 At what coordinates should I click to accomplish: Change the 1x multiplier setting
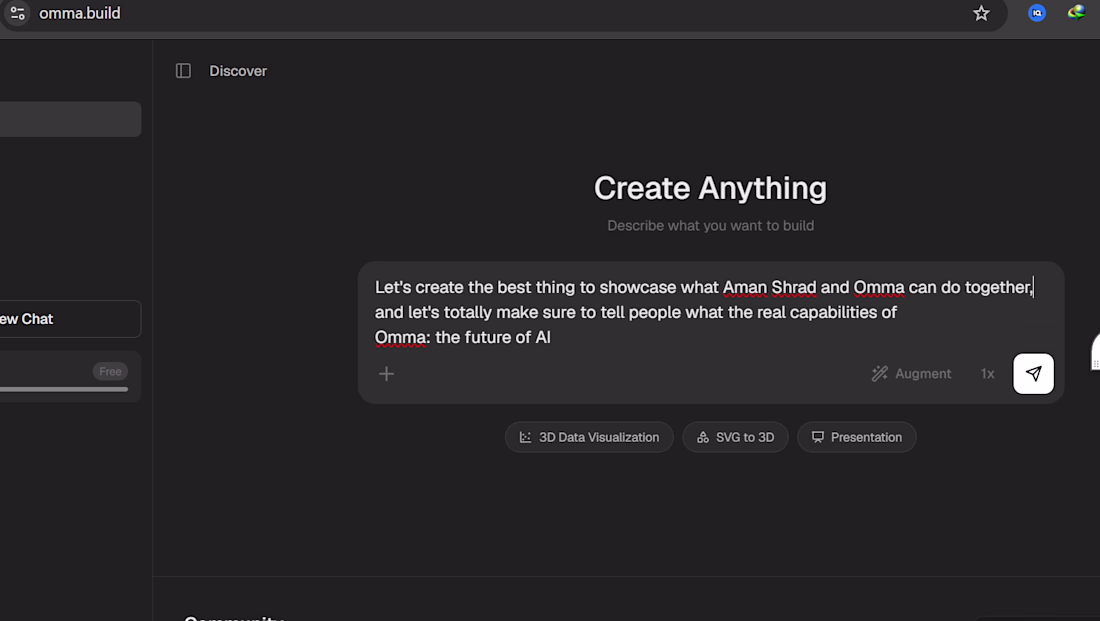click(x=987, y=374)
